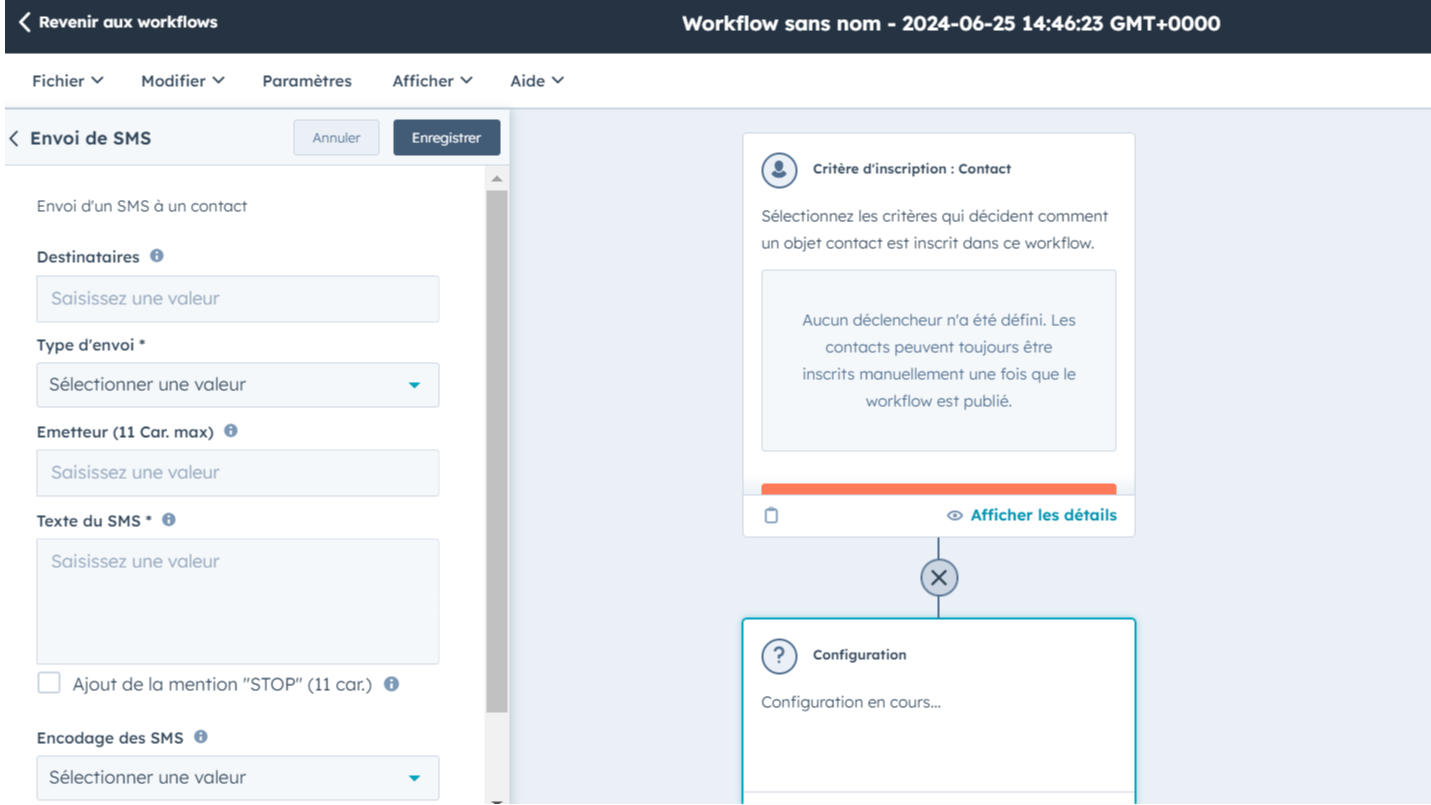Click the side panel vertical scrollbar
1431x805 pixels.
tap(496, 450)
